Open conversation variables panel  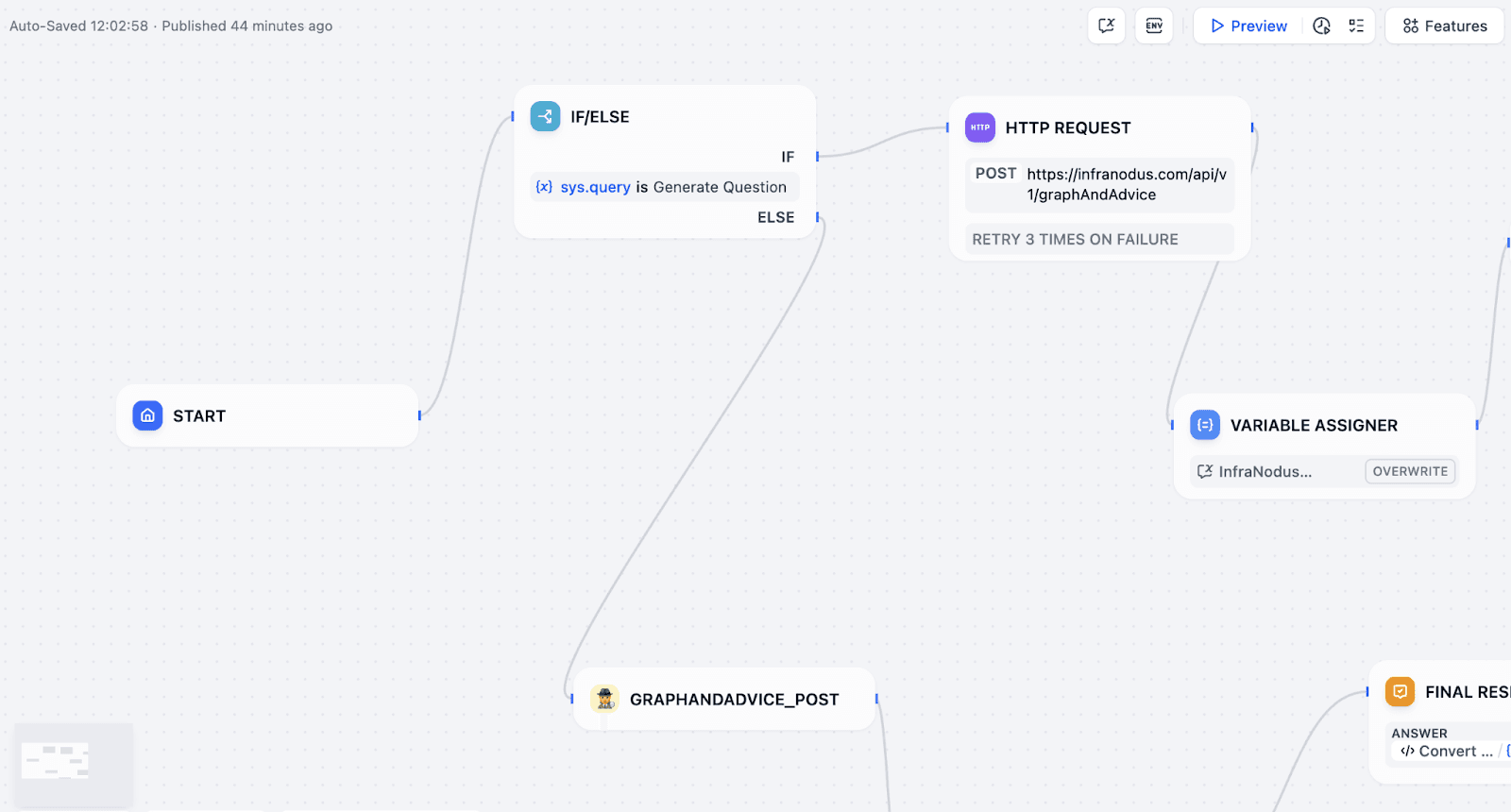[x=1106, y=25]
